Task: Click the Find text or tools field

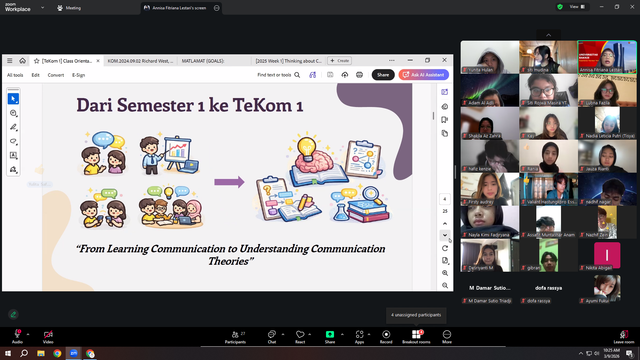Action: click(274, 75)
